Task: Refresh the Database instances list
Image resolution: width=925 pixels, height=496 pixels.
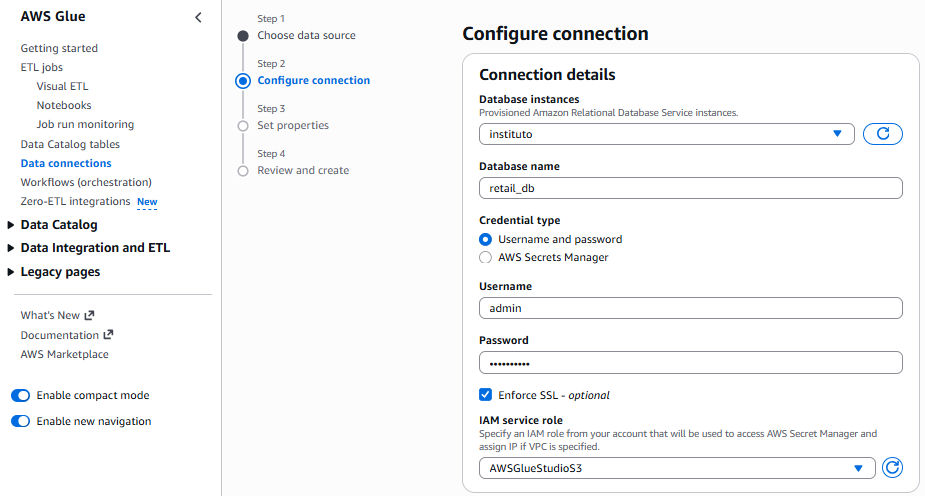Action: tap(882, 134)
